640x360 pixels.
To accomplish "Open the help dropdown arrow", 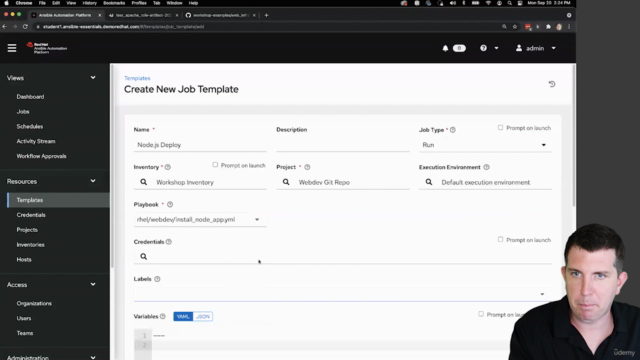I will (496, 48).
